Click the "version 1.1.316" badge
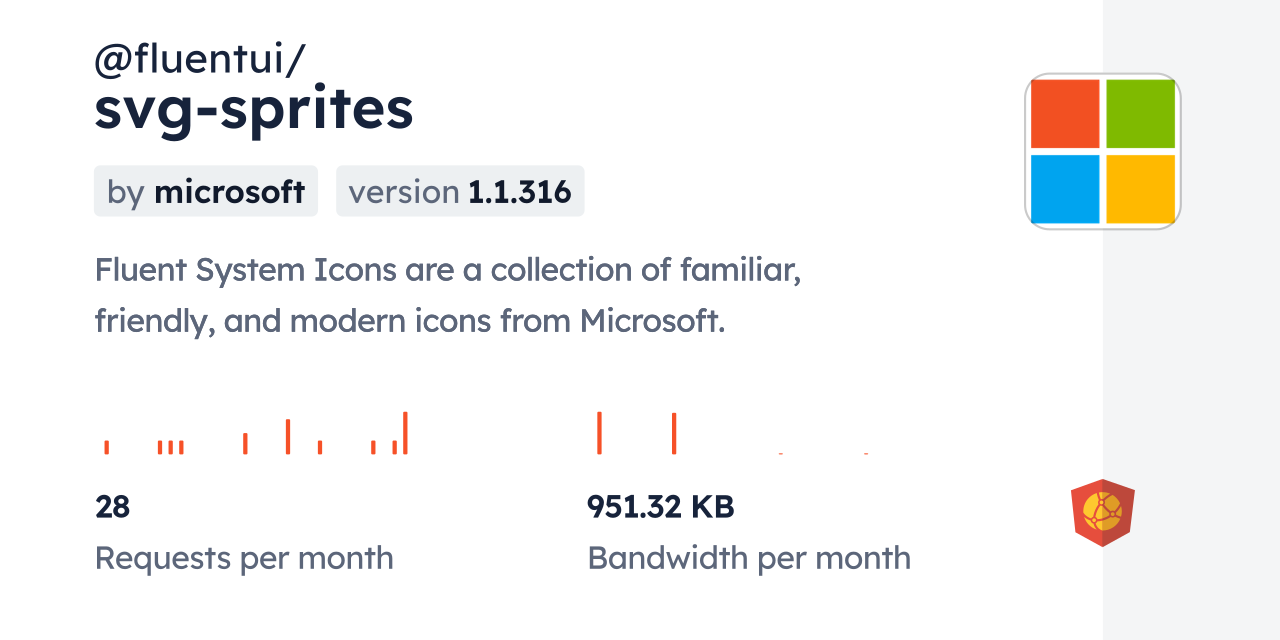 pyautogui.click(x=460, y=191)
